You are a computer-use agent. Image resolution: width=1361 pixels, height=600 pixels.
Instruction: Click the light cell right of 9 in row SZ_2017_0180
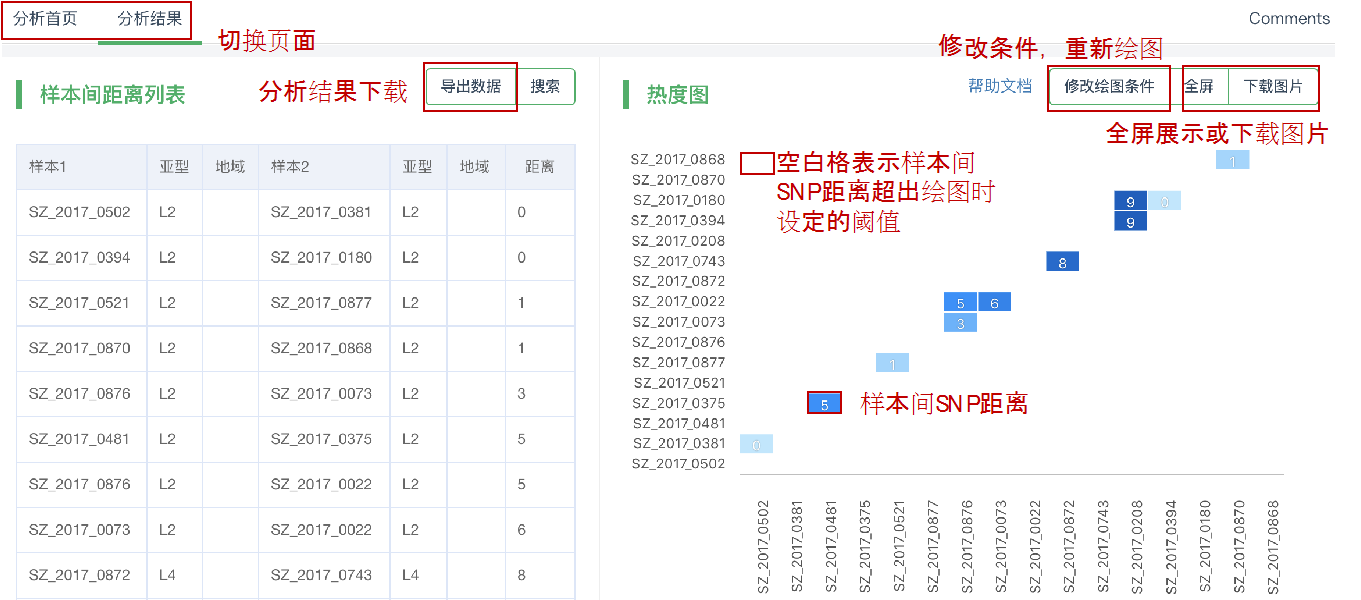(1164, 201)
